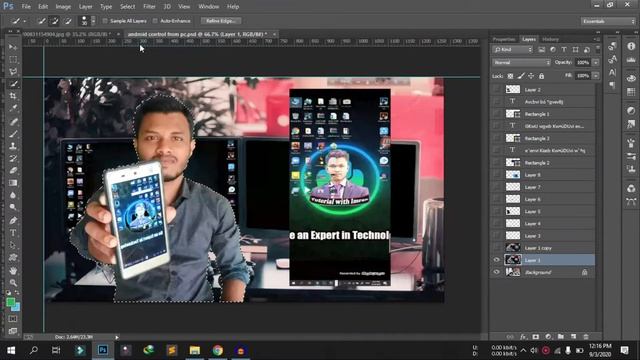Screen dimensions: 640x360
Task: Hide the Background layer eye icon
Action: [497, 272]
